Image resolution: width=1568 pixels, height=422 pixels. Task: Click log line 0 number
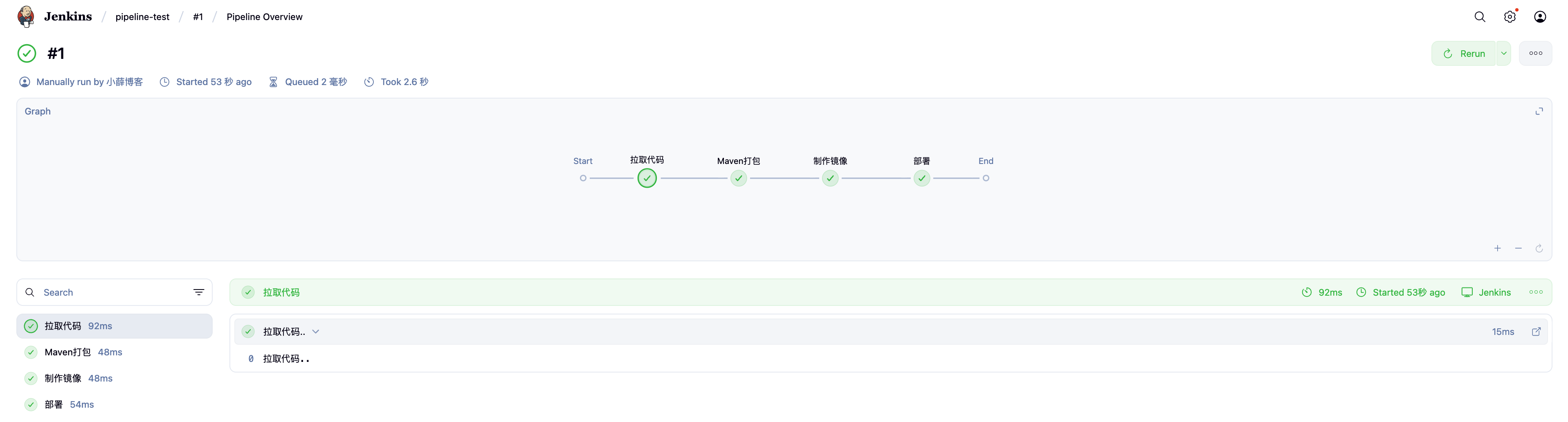coord(251,359)
